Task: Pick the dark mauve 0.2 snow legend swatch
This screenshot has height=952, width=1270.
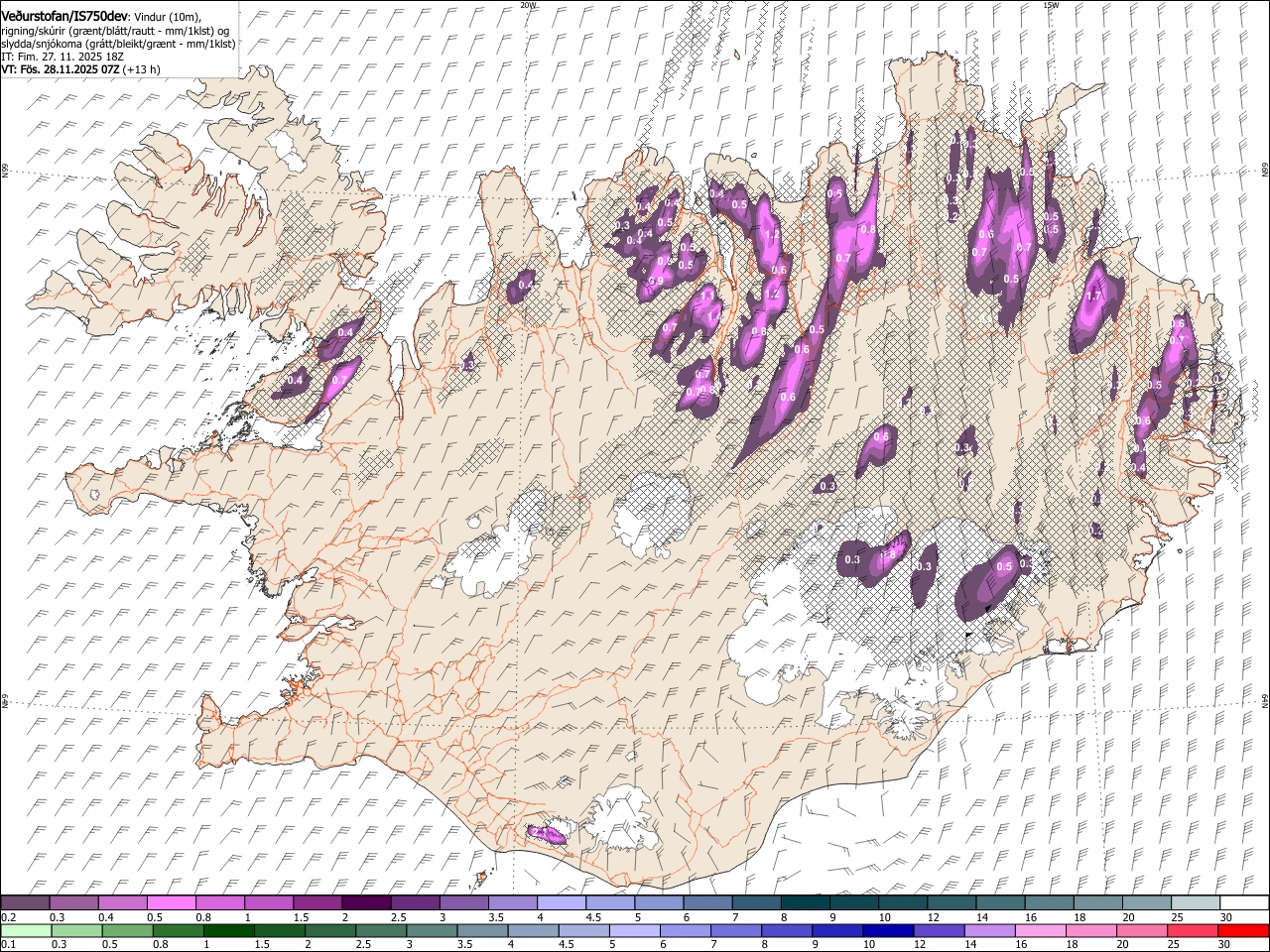Action: tap(25, 902)
